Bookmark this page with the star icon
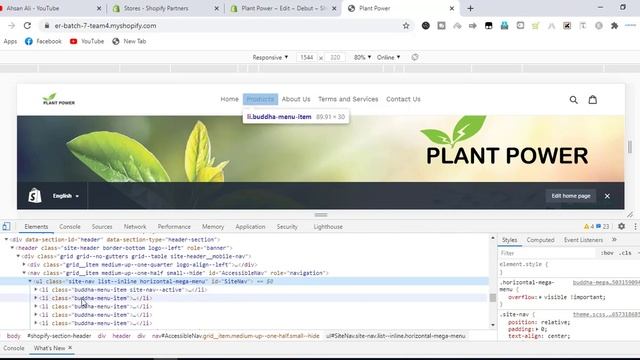This screenshot has width=640, height=360. [x=406, y=26]
